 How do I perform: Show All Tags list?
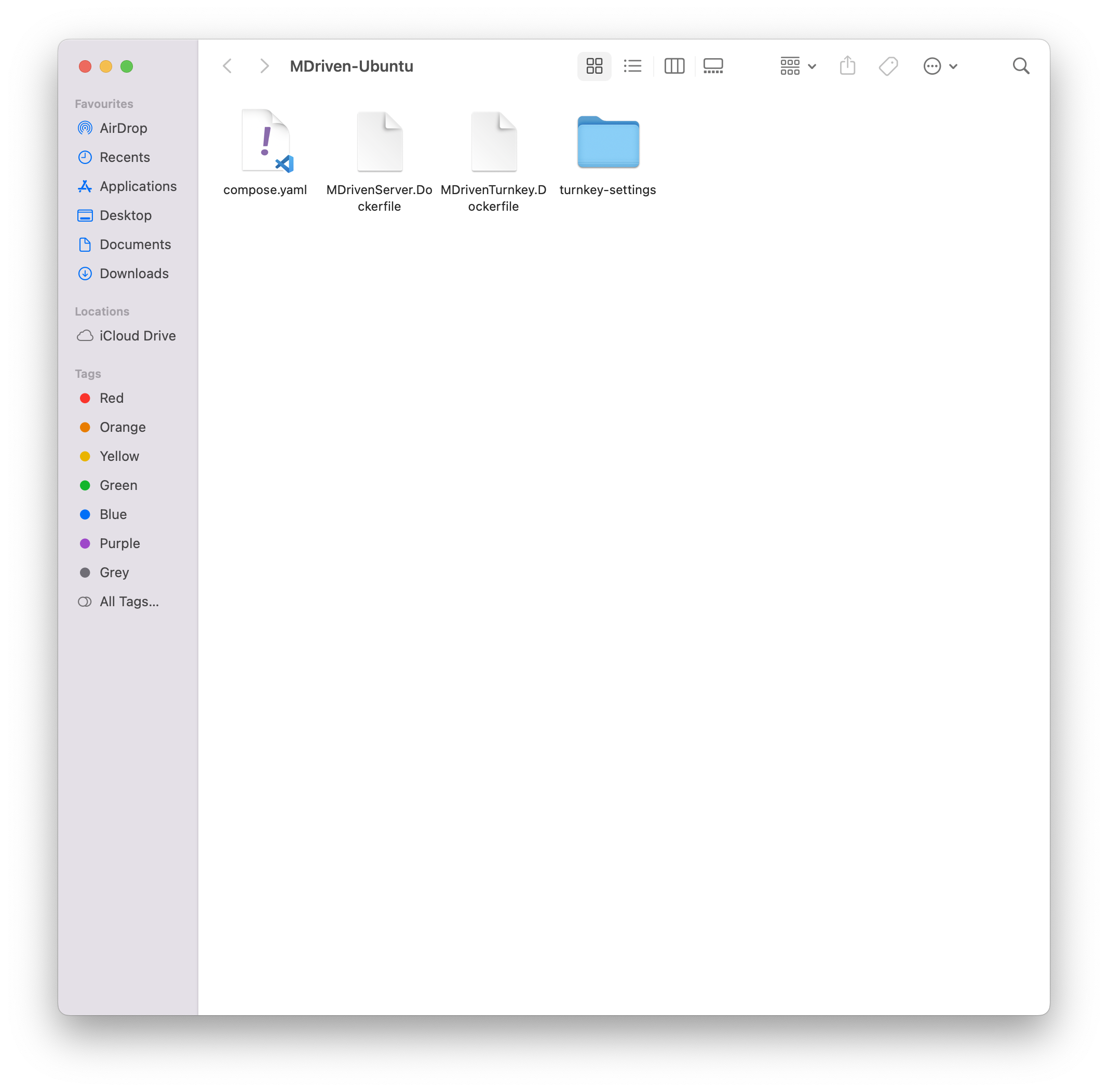(128, 602)
